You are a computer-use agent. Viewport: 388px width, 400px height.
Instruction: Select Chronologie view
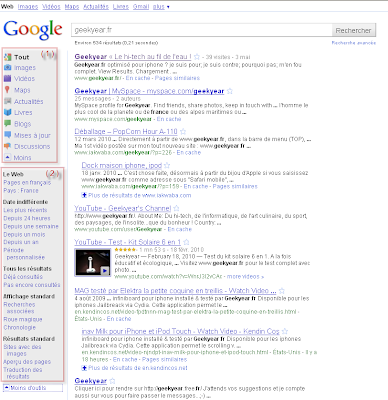click(x=19, y=327)
